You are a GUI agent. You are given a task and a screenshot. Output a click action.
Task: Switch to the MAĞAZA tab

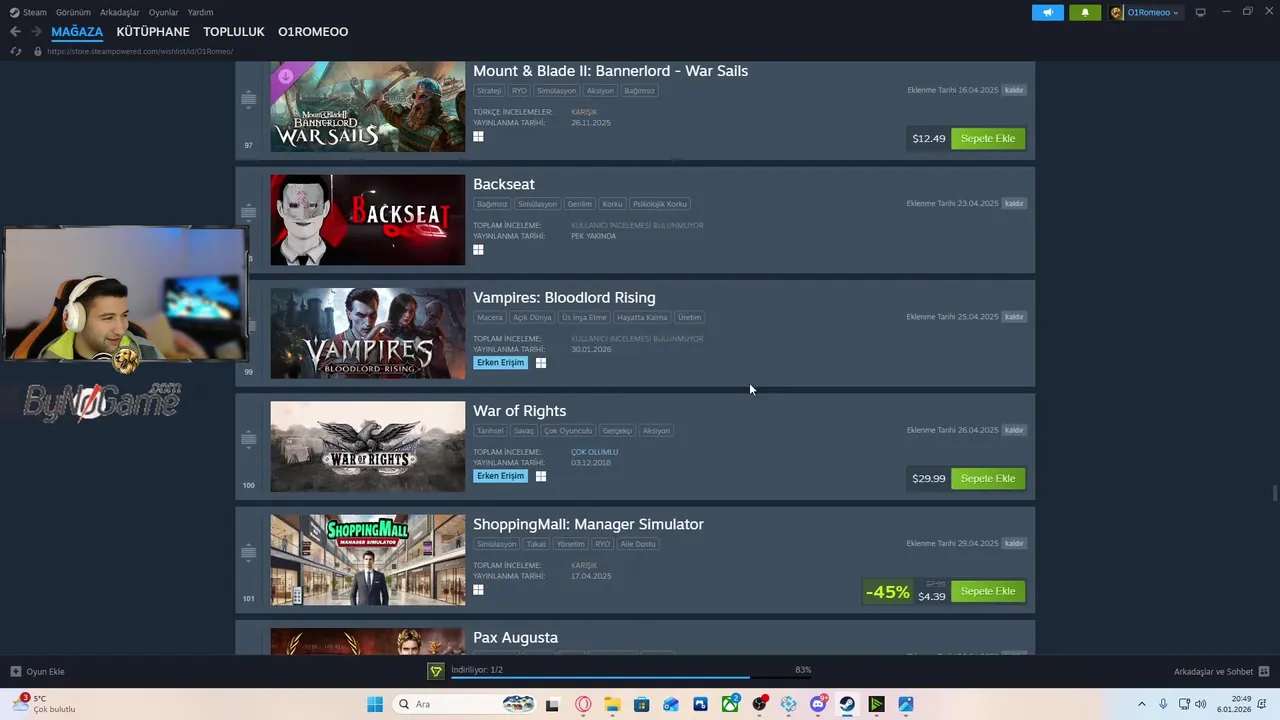click(x=77, y=32)
